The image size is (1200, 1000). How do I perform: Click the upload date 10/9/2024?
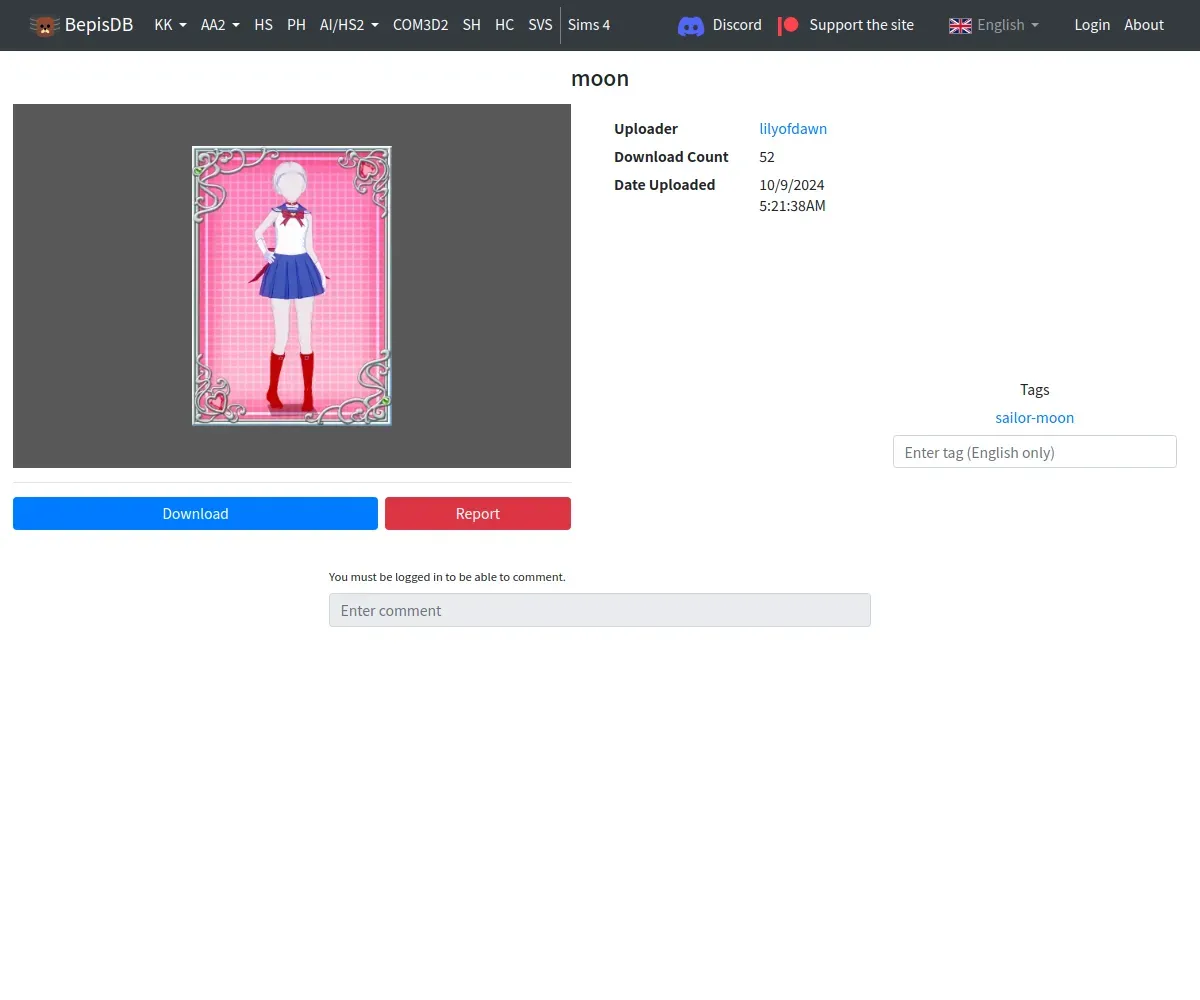pos(792,185)
